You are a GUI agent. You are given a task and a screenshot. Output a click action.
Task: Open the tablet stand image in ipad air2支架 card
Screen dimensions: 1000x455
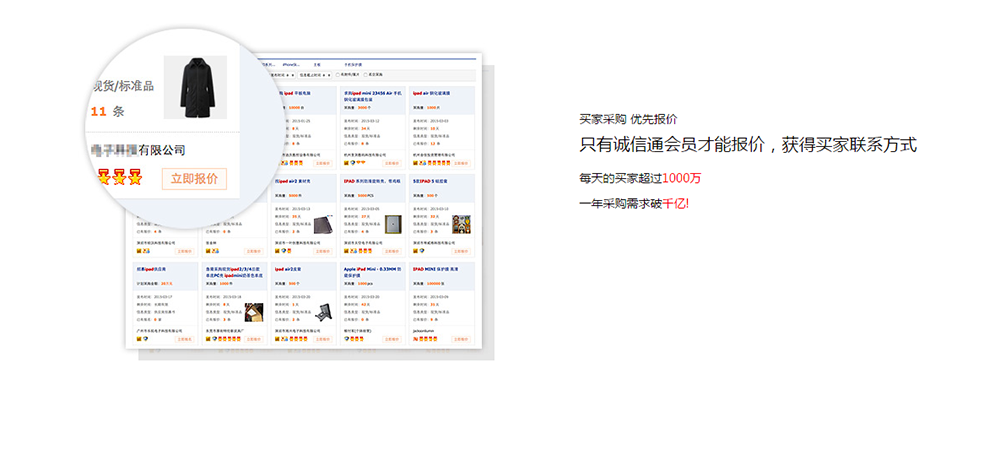322,312
